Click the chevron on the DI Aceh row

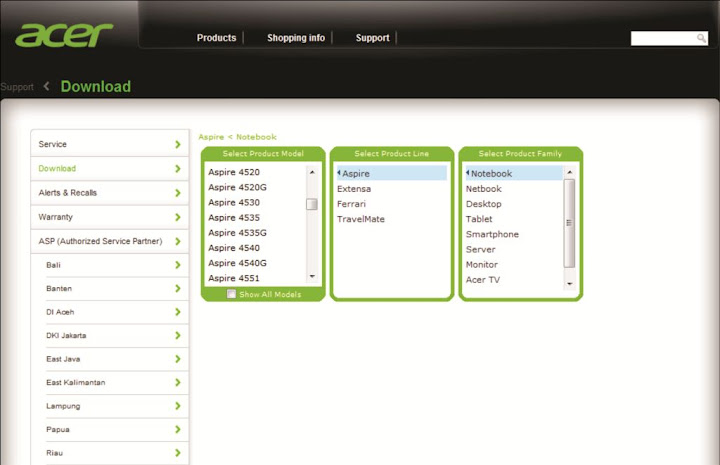178,312
